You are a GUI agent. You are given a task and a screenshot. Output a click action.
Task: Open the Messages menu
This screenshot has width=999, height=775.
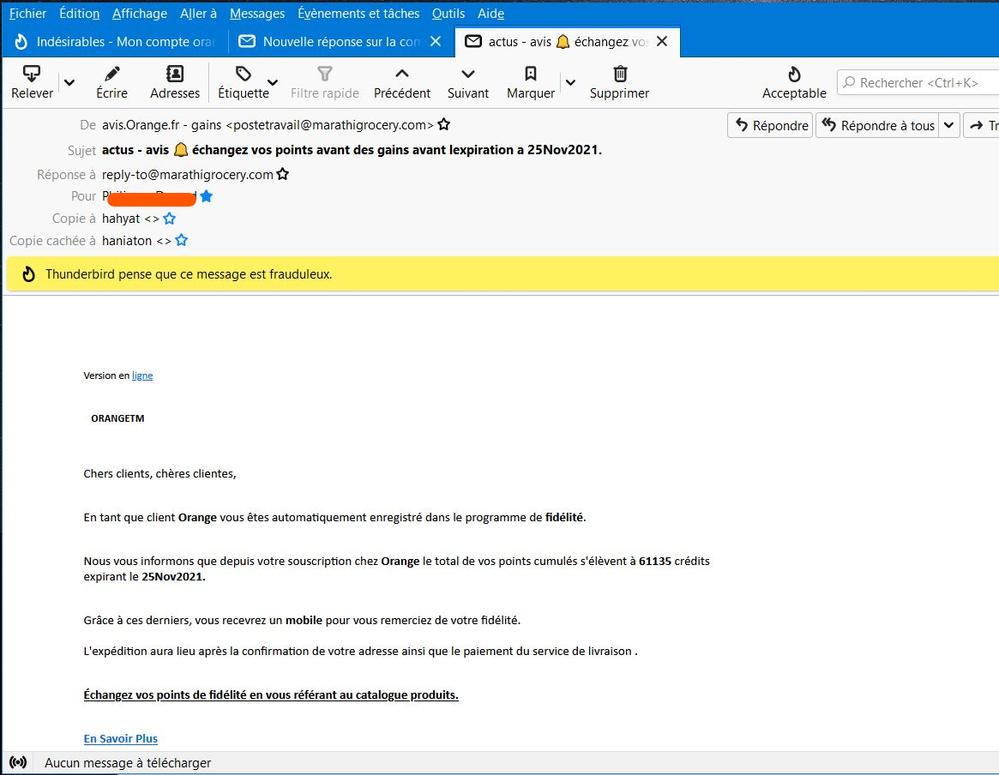(257, 13)
